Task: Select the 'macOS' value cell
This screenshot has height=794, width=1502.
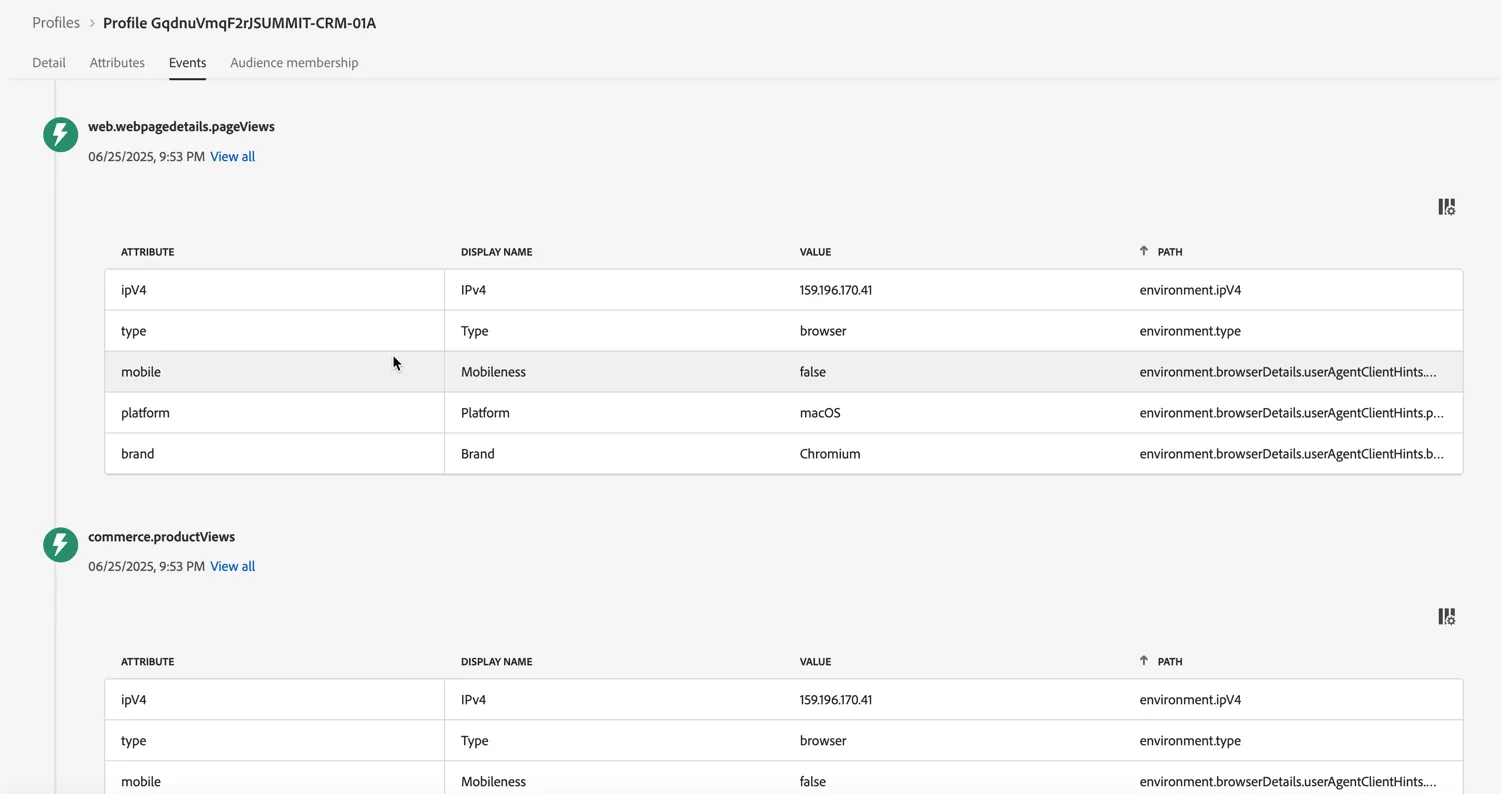Action: pos(820,412)
